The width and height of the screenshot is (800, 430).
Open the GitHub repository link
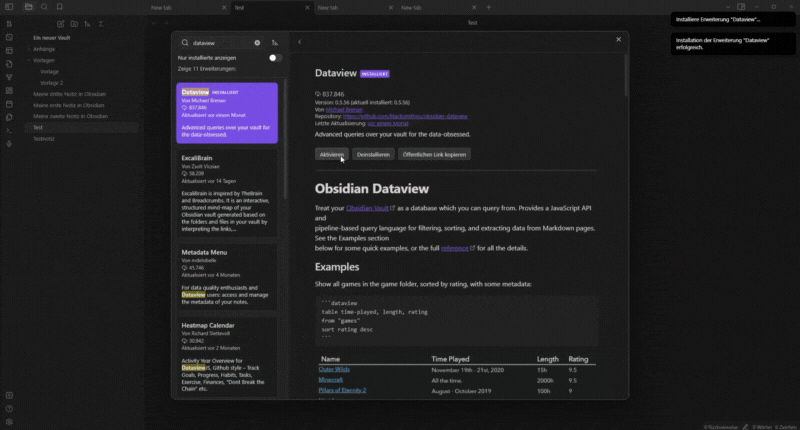[405, 116]
